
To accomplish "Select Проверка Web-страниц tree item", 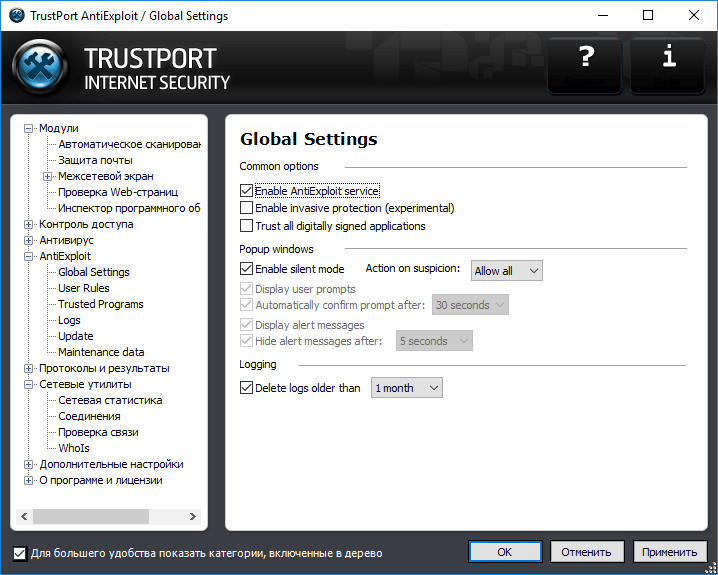I will point(118,192).
